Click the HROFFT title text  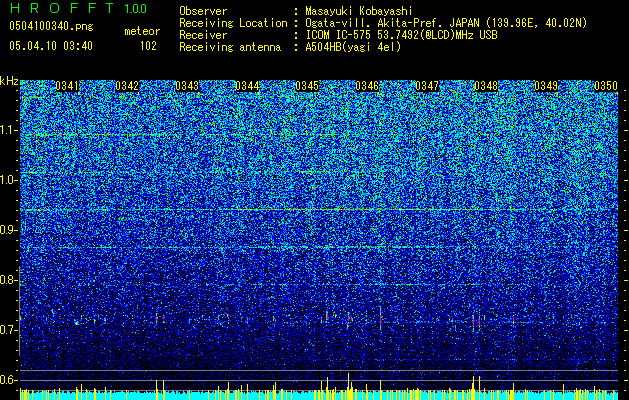click(x=62, y=8)
